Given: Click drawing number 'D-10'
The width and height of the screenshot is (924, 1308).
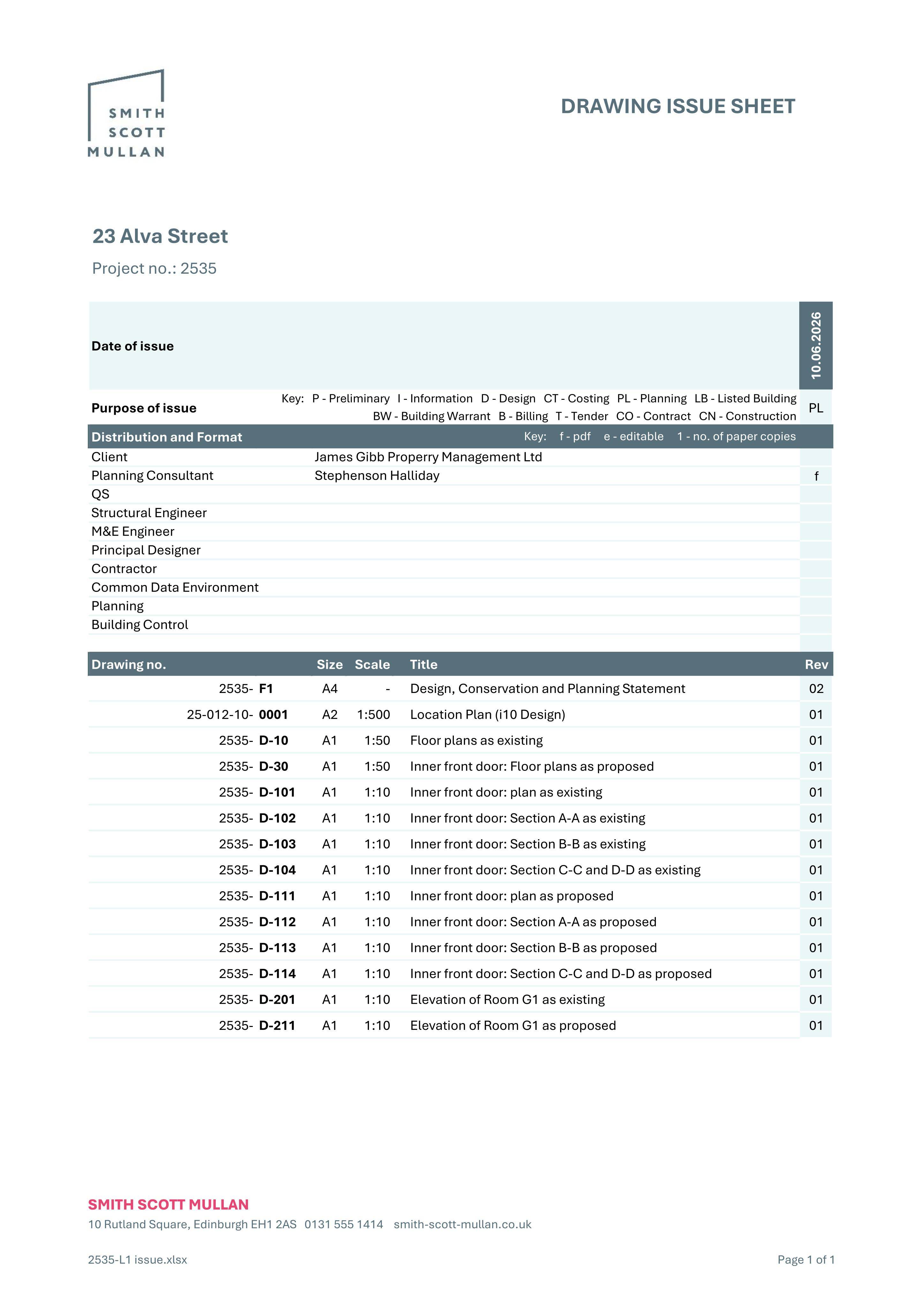Looking at the screenshot, I should (273, 741).
